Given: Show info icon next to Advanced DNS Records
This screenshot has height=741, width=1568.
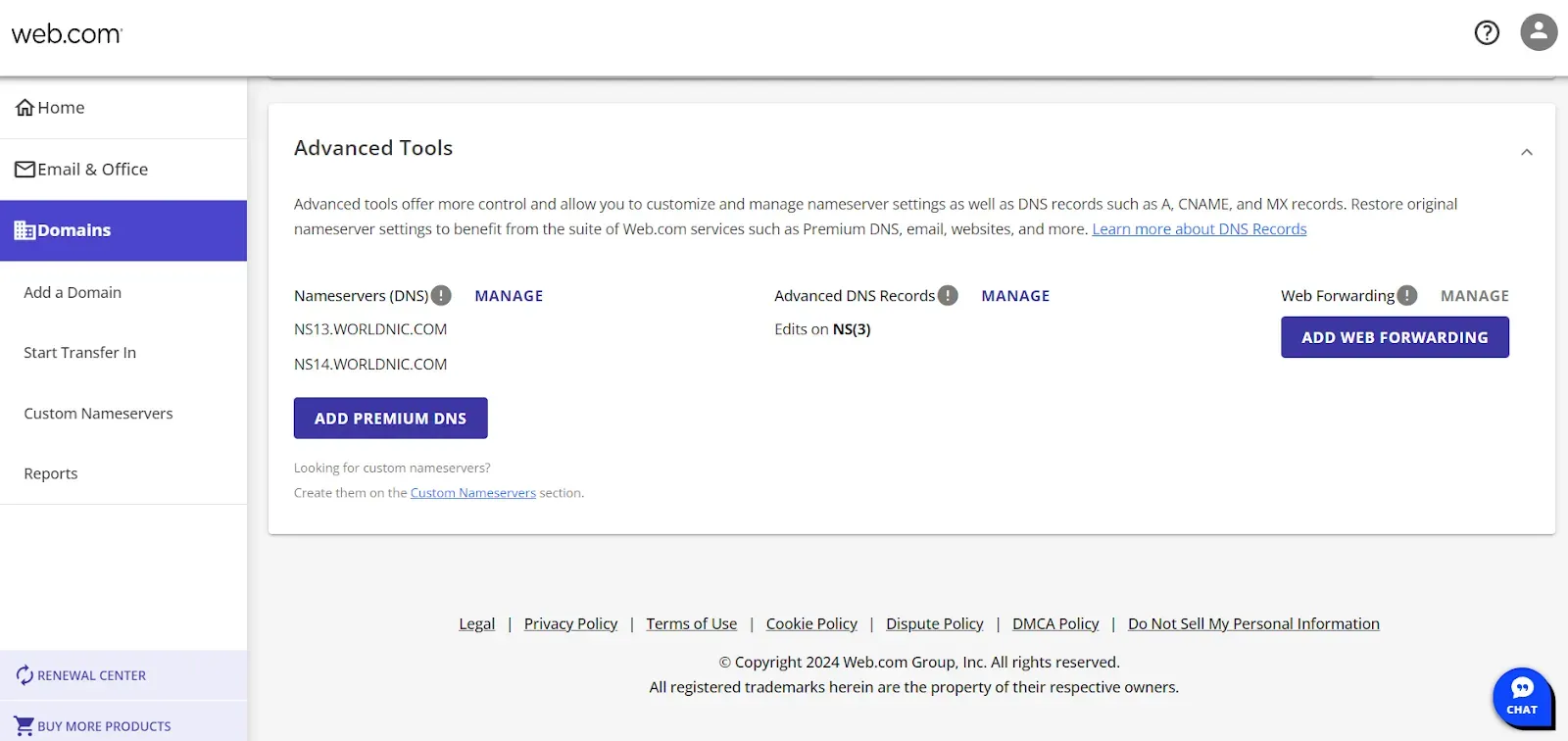Looking at the screenshot, I should coord(948,295).
